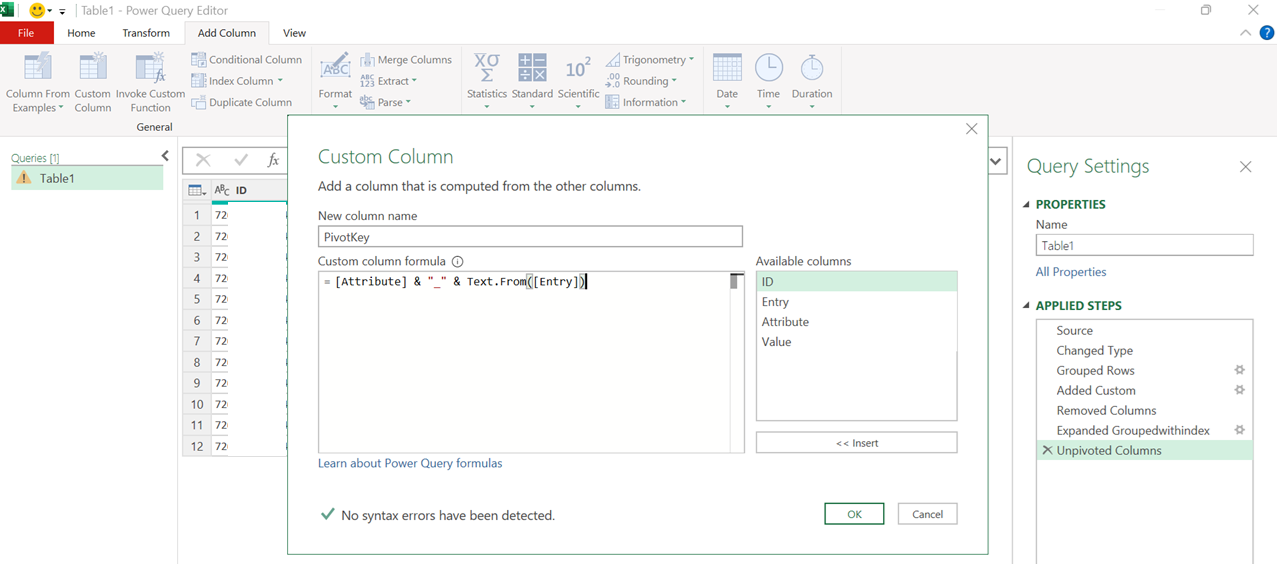Image resolution: width=1277 pixels, height=564 pixels.
Task: Click the formula info icon
Action: click(458, 261)
